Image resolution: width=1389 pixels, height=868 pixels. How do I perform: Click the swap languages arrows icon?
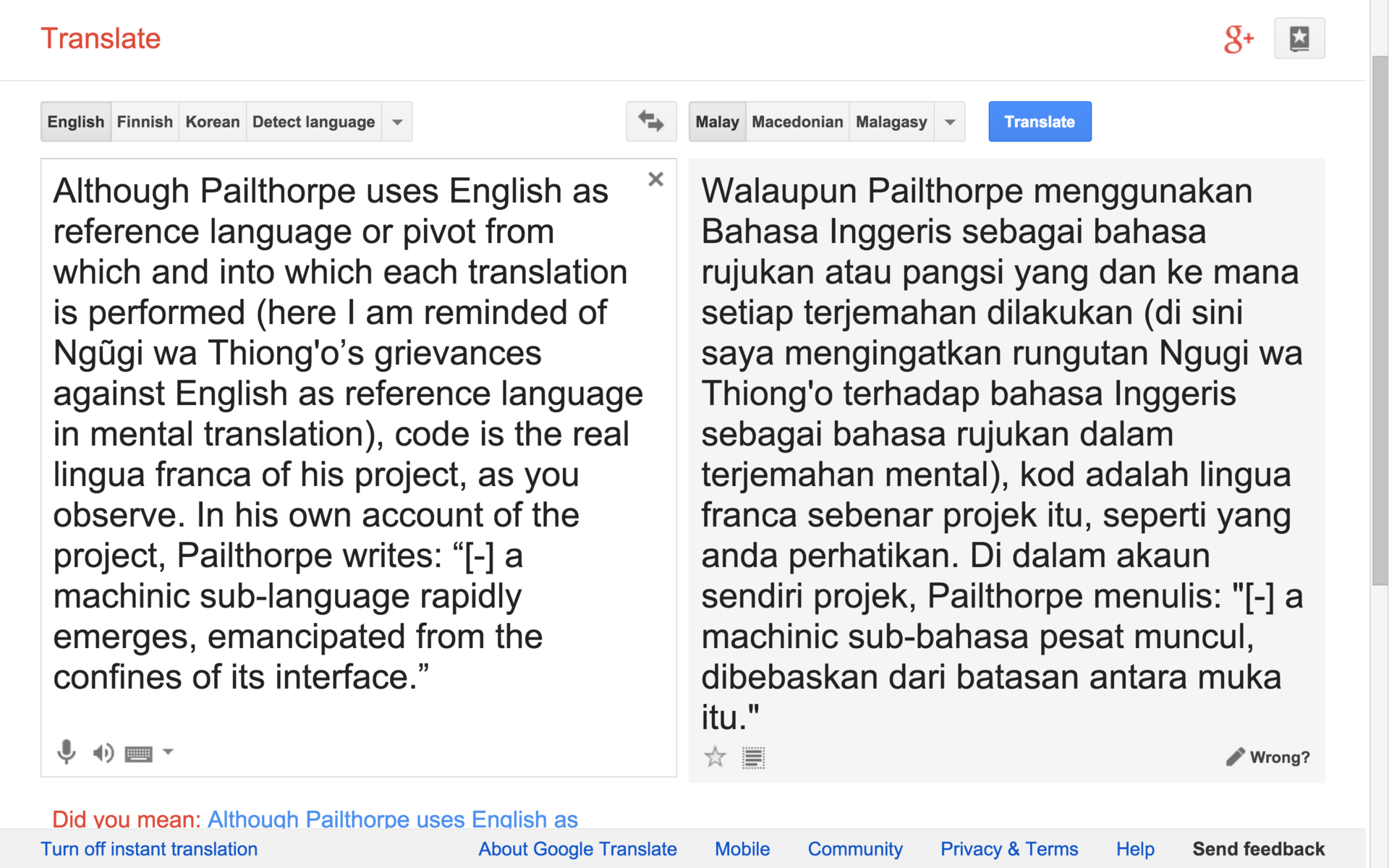click(x=650, y=122)
